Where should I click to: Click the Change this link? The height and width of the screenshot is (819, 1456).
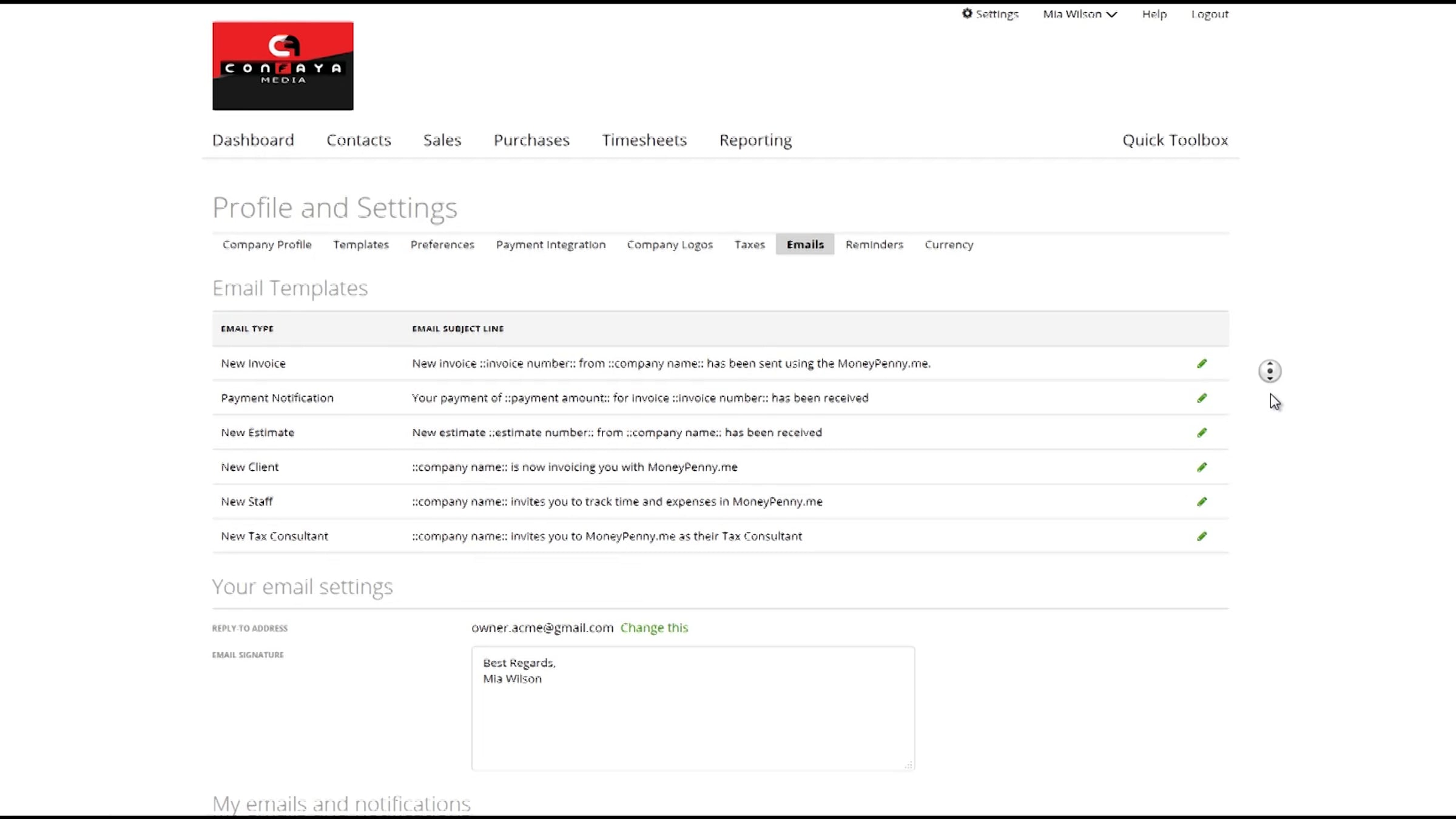point(654,628)
